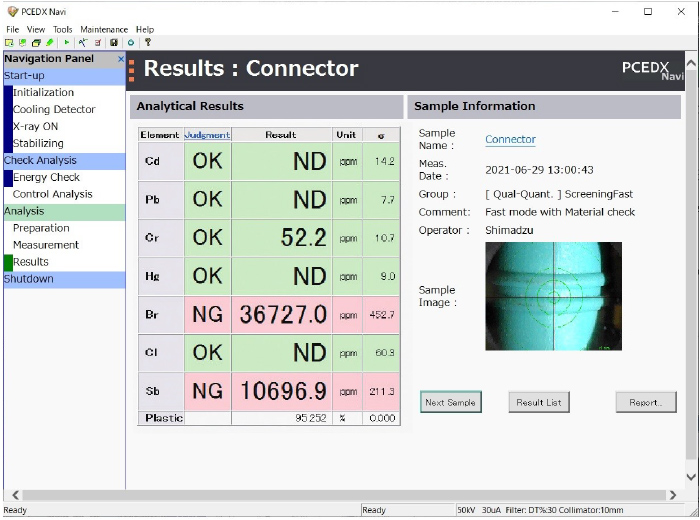Click the teal circular refresh toolbar icon
This screenshot has height=520, width=700.
[x=131, y=42]
